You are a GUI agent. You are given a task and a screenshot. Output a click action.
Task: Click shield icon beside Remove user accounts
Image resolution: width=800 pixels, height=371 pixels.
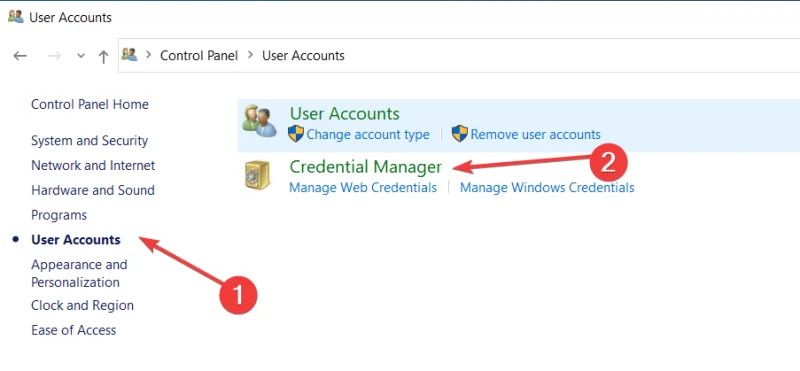(460, 134)
